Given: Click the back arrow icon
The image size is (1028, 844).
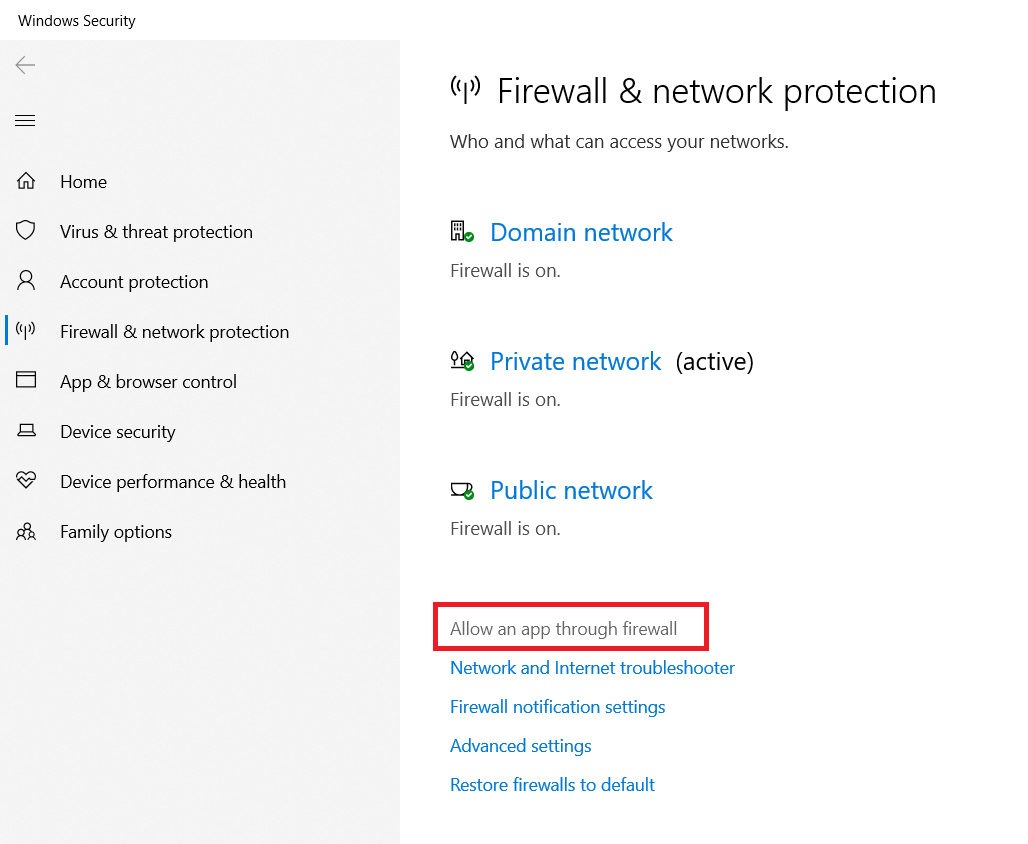Looking at the screenshot, I should click(x=25, y=66).
